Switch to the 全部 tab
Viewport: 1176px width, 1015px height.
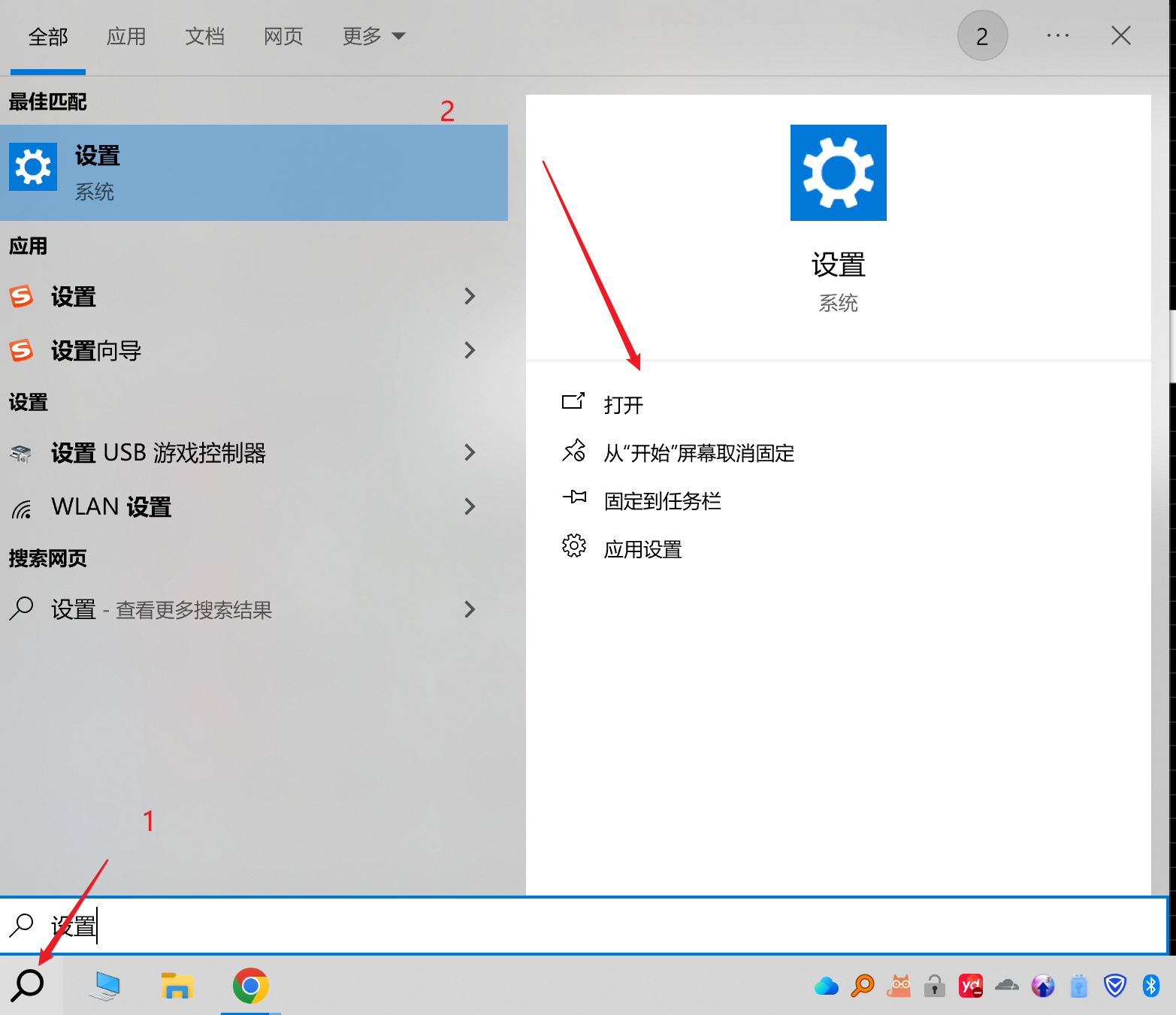point(48,36)
